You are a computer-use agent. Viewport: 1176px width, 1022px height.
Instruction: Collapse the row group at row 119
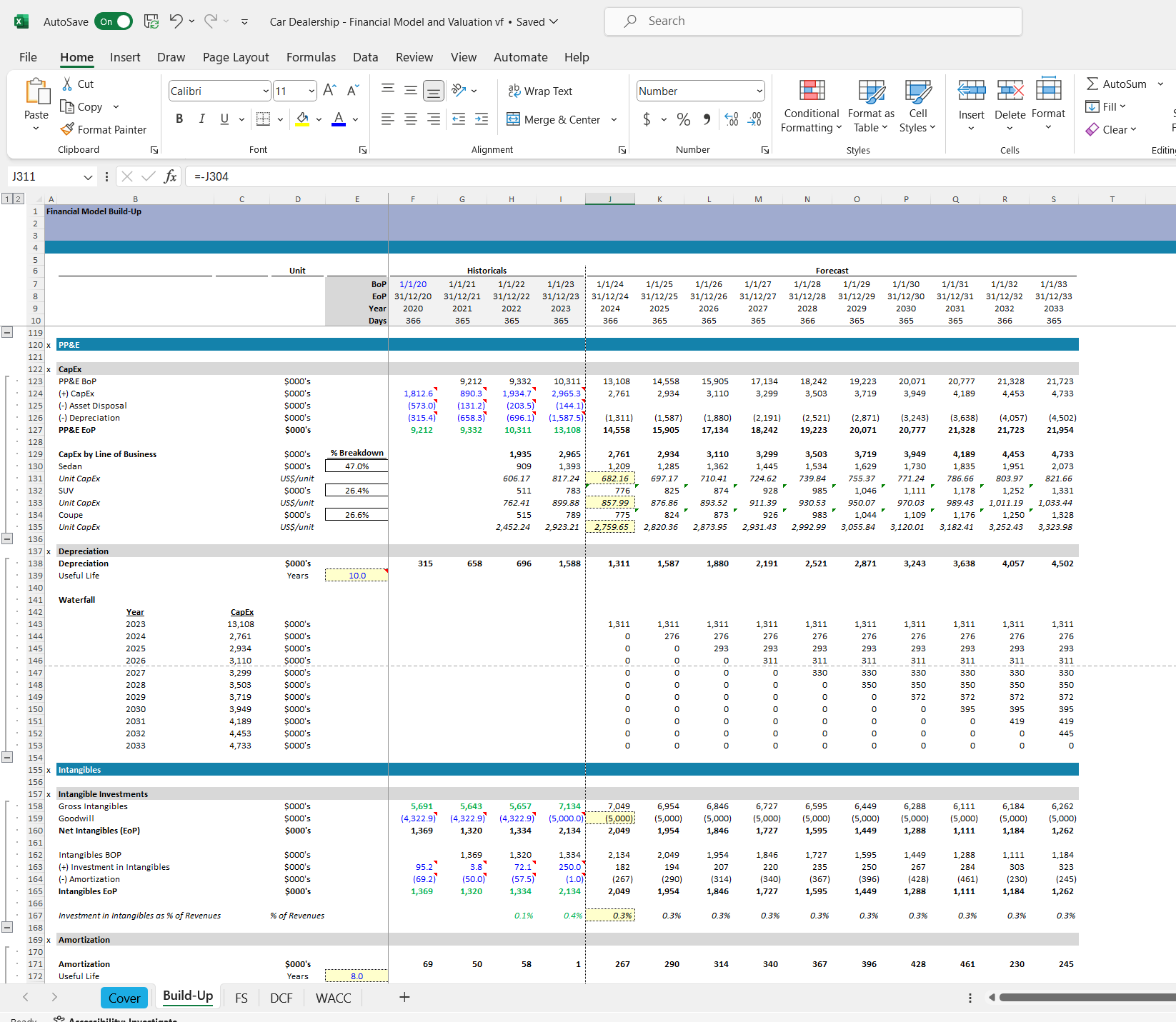(7, 332)
